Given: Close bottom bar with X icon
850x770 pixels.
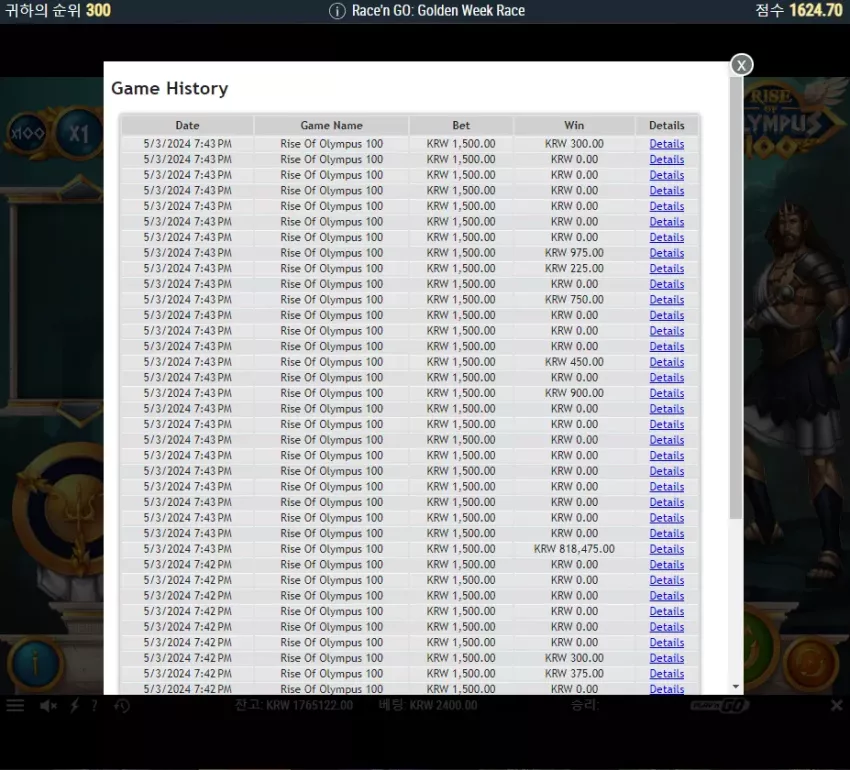Looking at the screenshot, I should pyautogui.click(x=836, y=705).
